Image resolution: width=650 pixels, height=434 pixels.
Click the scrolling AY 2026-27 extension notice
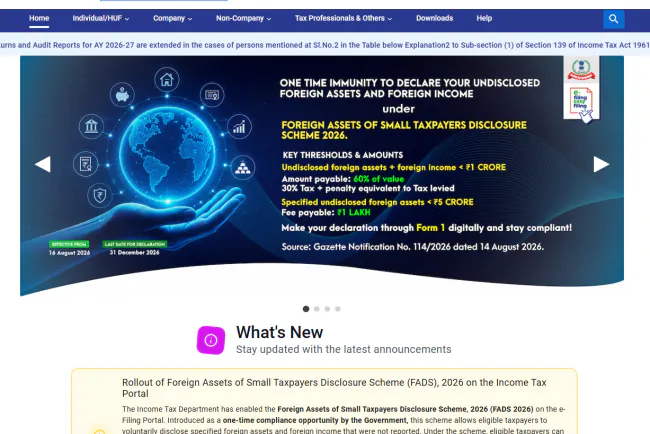click(x=325, y=45)
